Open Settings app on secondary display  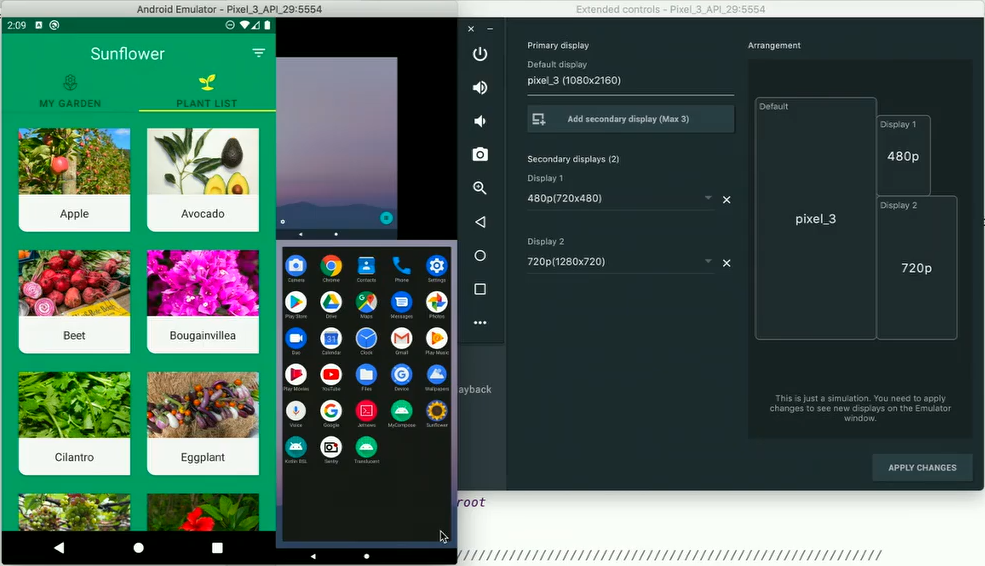(437, 268)
